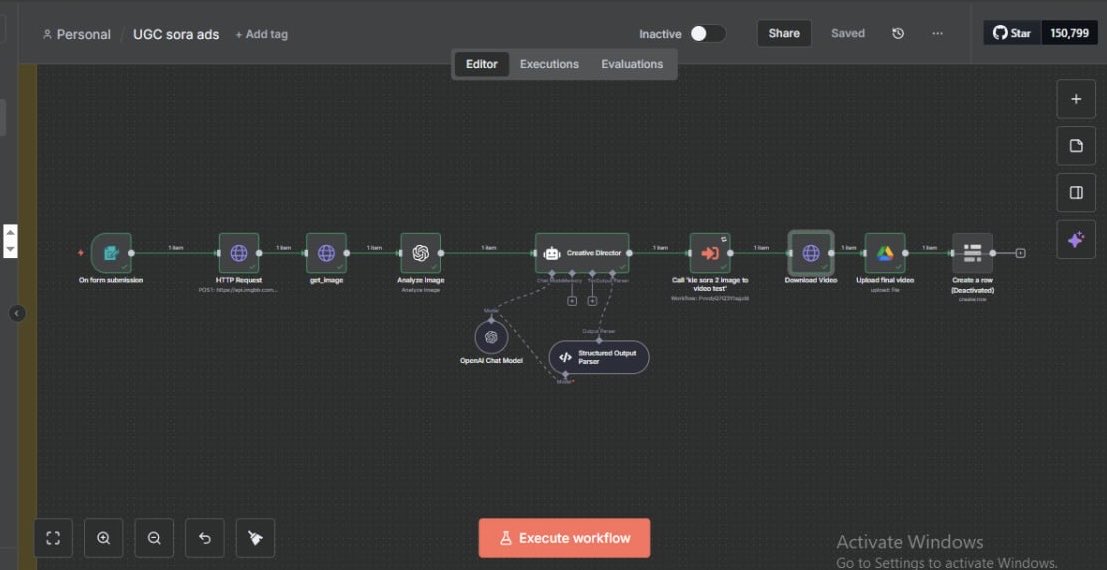The width and height of the screenshot is (1107, 570).
Task: Open the GitHub Star button
Action: coord(1012,33)
